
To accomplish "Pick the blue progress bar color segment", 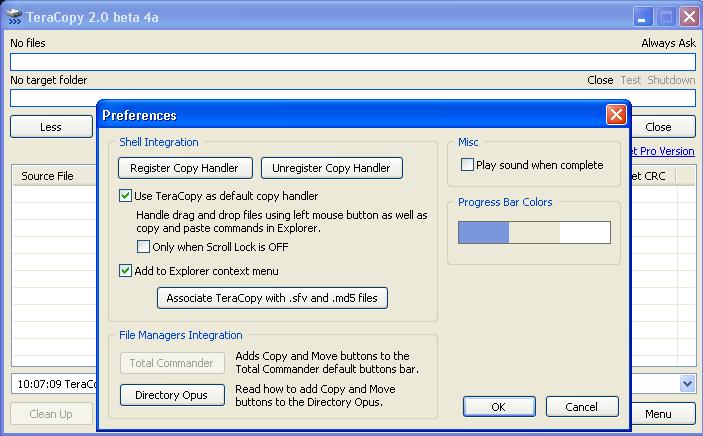I will [483, 232].
